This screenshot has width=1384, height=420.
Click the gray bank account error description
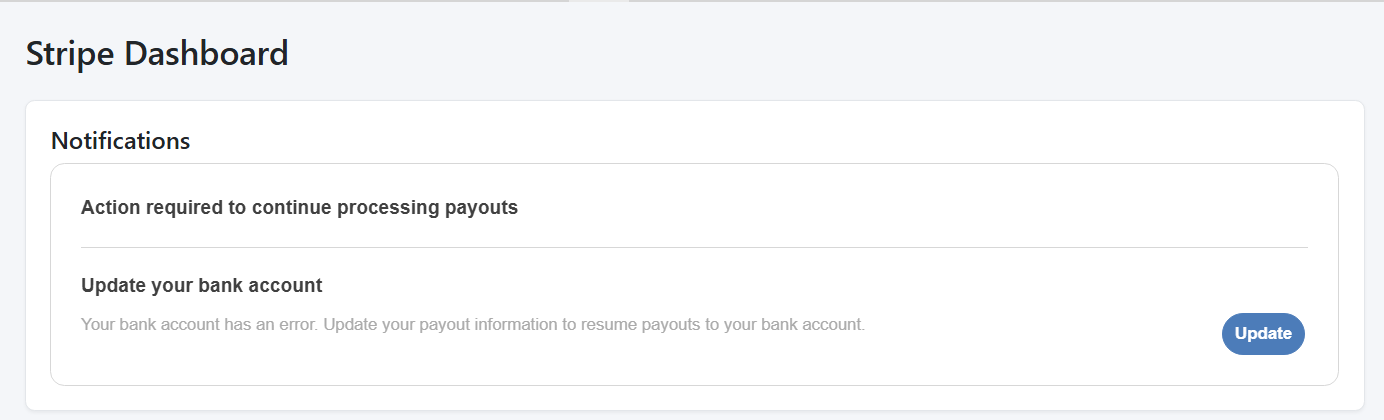[x=472, y=325]
